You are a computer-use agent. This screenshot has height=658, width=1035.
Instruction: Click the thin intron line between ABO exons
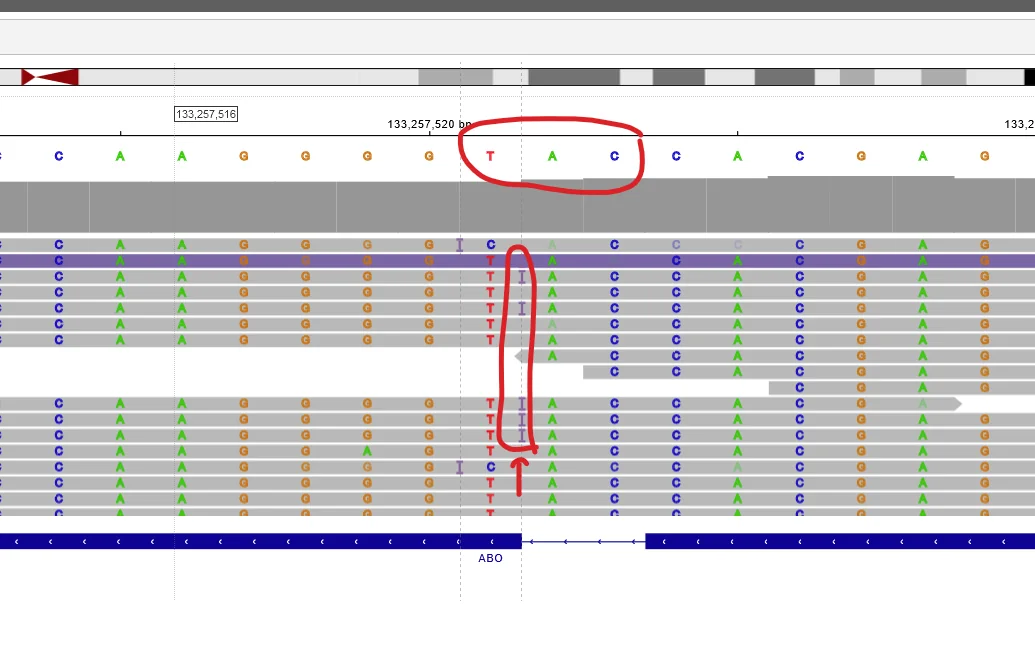pyautogui.click(x=583, y=541)
